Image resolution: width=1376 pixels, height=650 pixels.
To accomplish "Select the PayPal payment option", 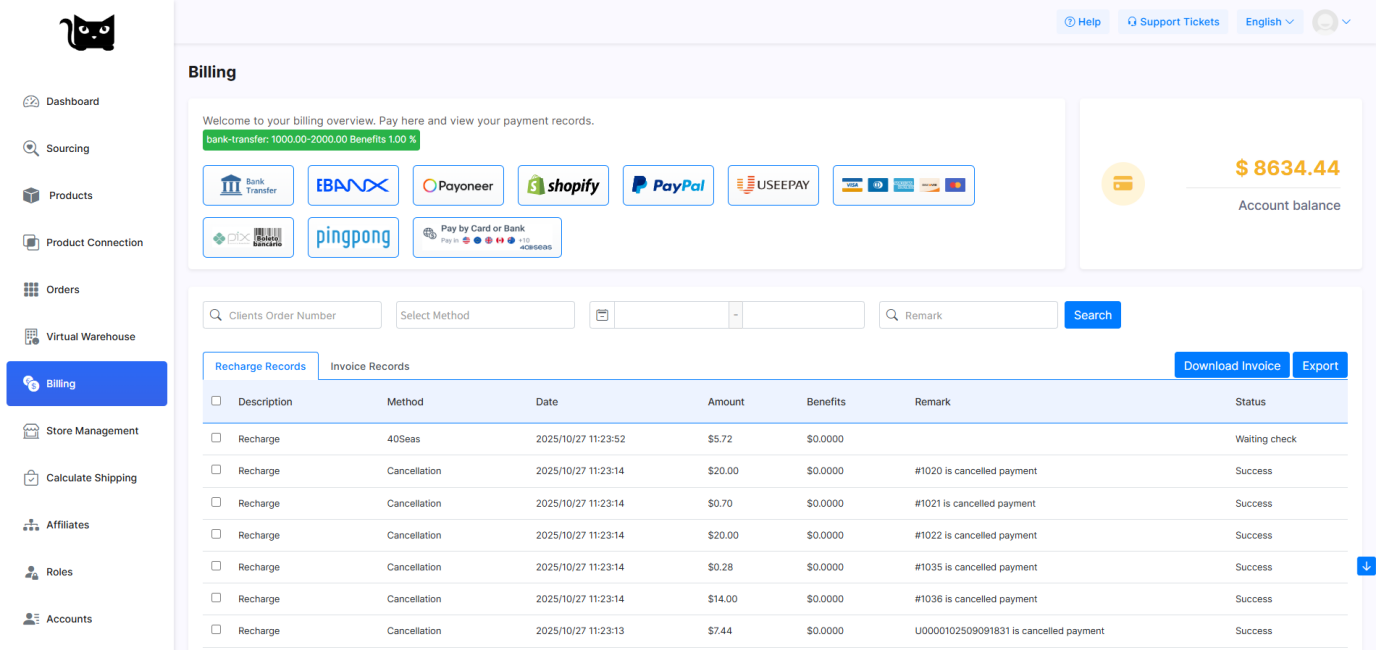I will pos(668,186).
